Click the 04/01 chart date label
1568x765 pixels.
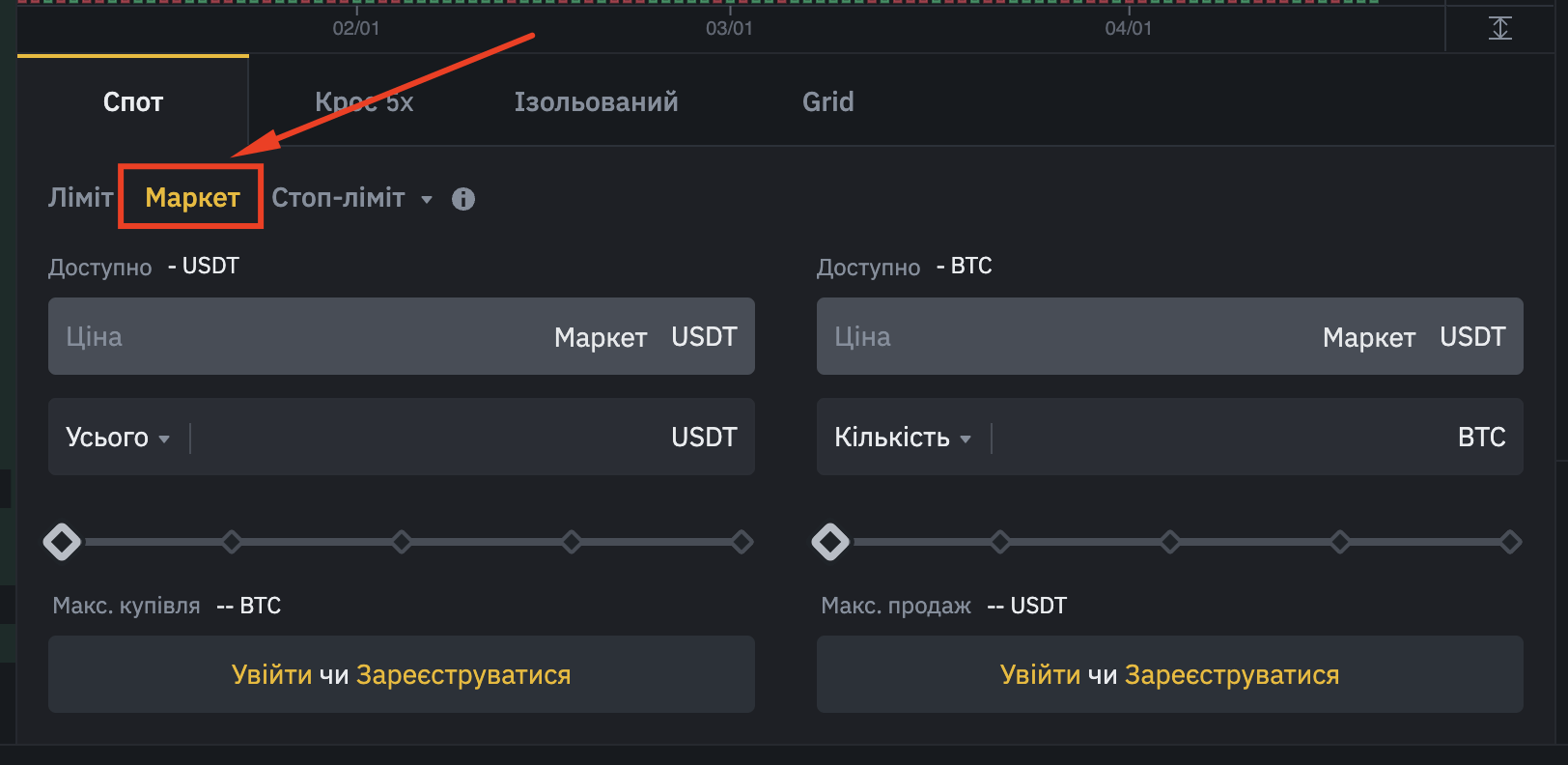(1129, 28)
